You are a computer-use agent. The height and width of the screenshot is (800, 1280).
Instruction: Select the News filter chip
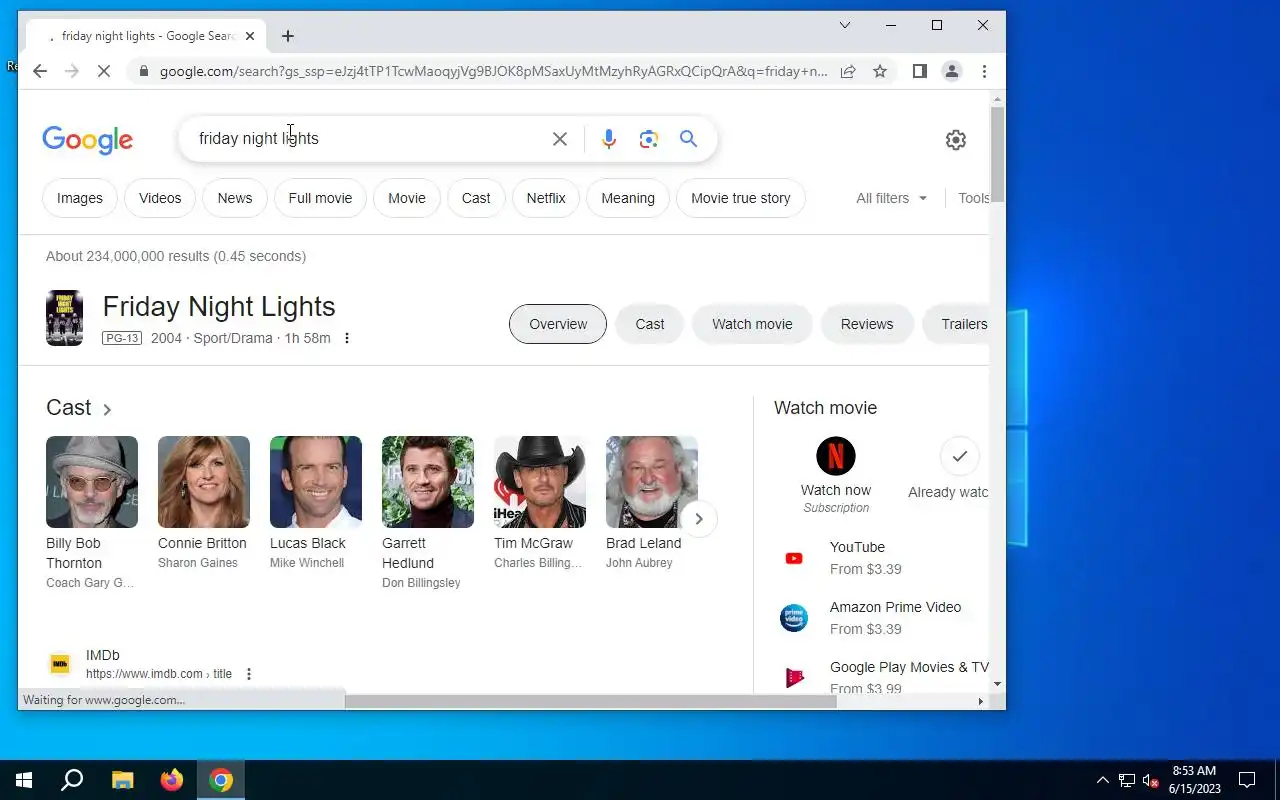tap(235, 198)
